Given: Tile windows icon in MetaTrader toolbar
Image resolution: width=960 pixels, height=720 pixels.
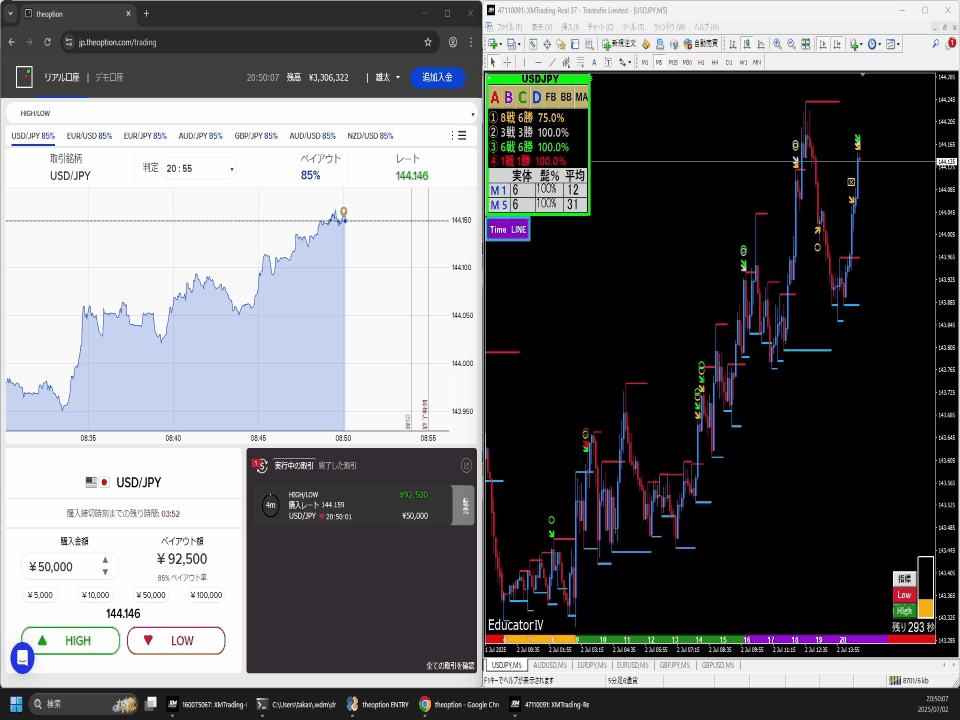Looking at the screenshot, I should pyautogui.click(x=806, y=44).
